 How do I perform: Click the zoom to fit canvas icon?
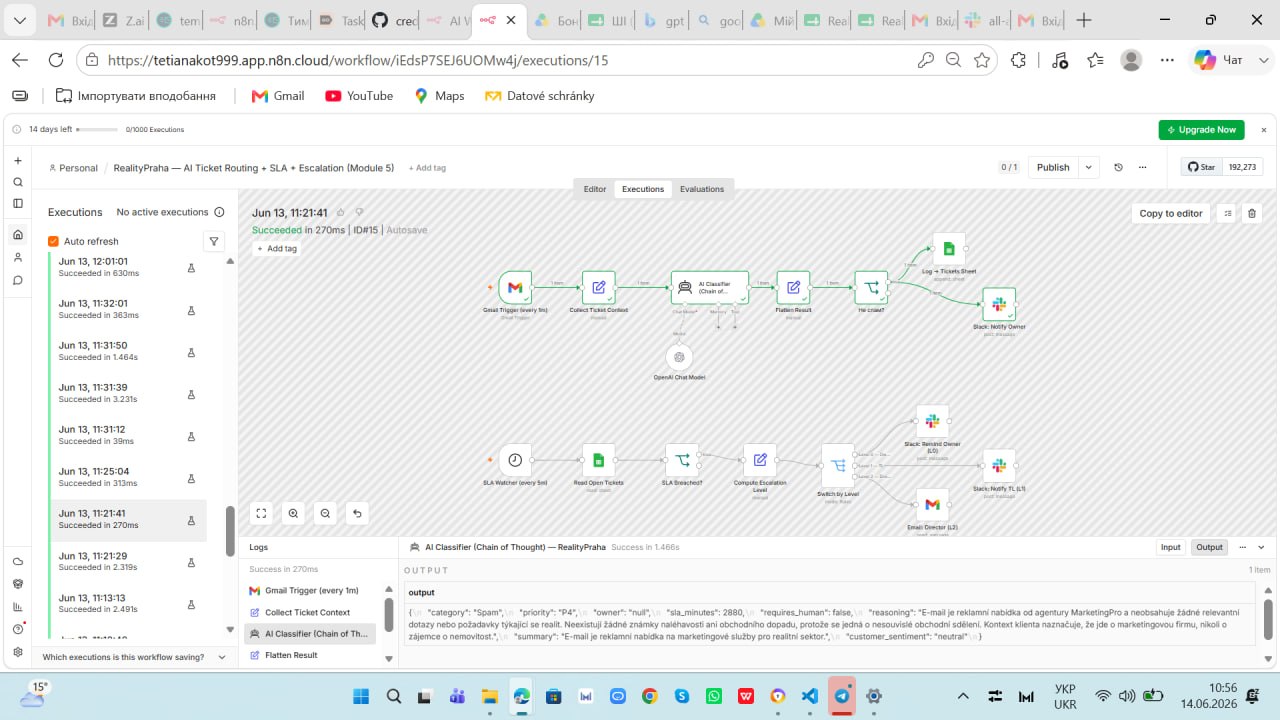tap(262, 513)
